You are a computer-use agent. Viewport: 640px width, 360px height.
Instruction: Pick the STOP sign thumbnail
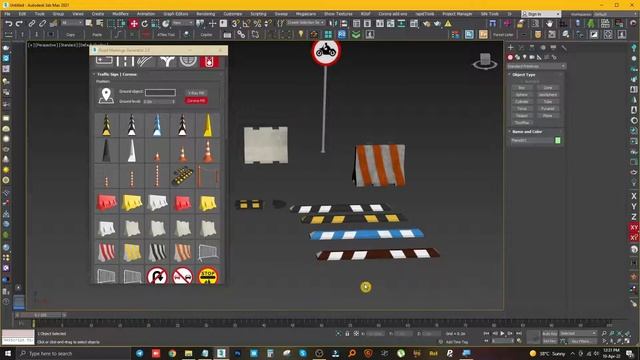pyautogui.click(x=208, y=276)
